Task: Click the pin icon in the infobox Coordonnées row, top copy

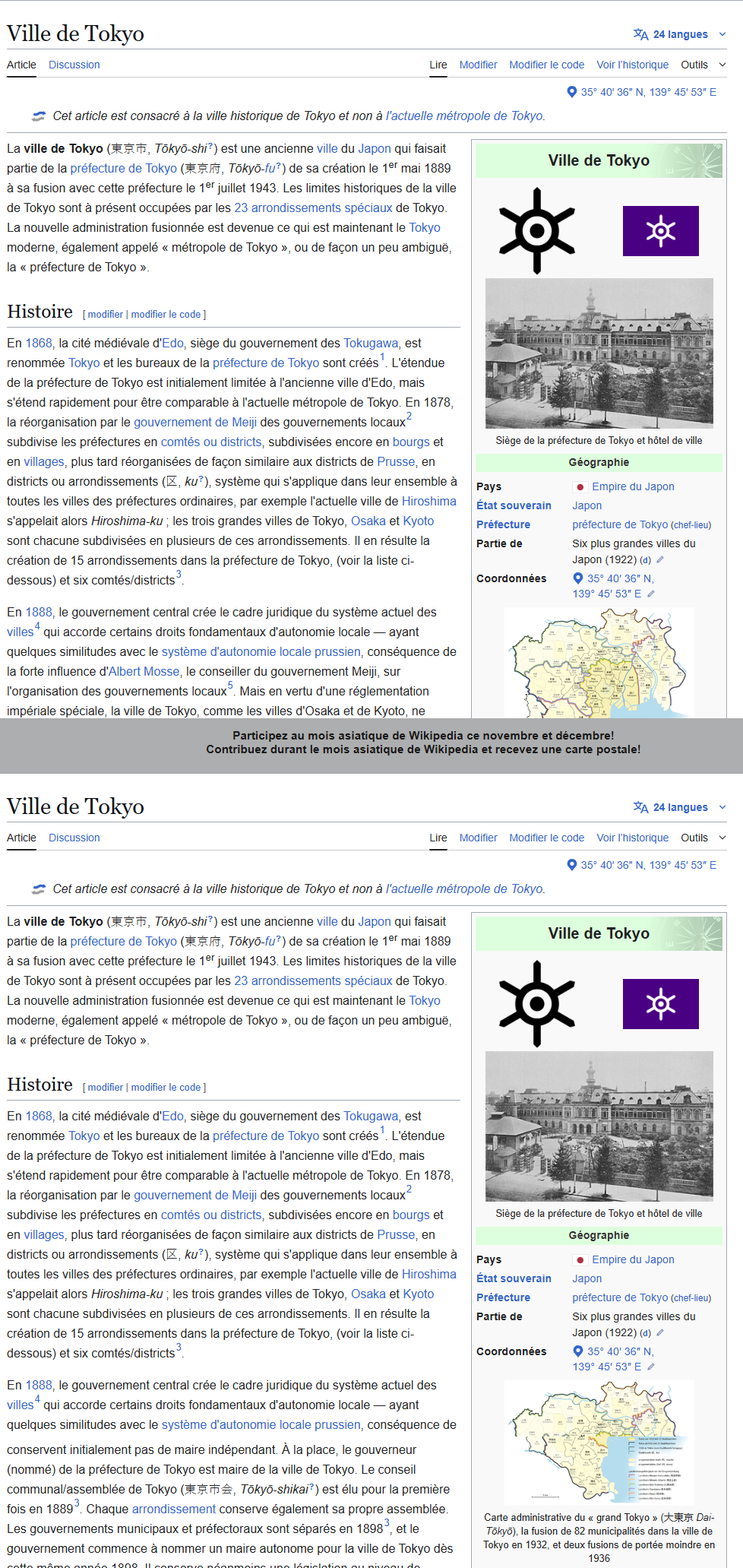Action: tap(578, 578)
